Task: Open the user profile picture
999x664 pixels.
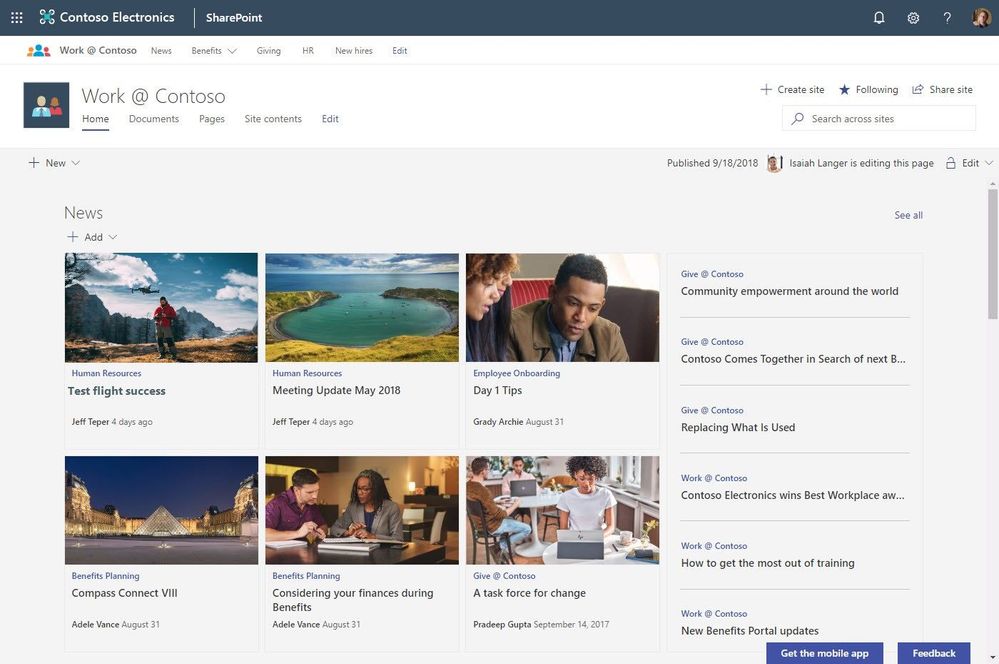Action: (981, 18)
